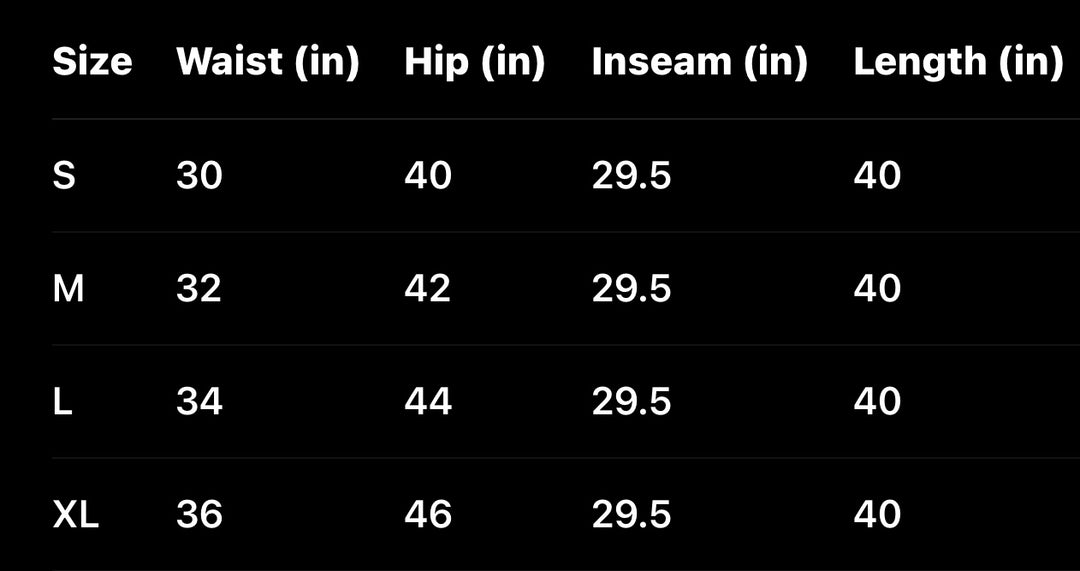Click the XL size row label
This screenshot has width=1080, height=571.
(76, 515)
